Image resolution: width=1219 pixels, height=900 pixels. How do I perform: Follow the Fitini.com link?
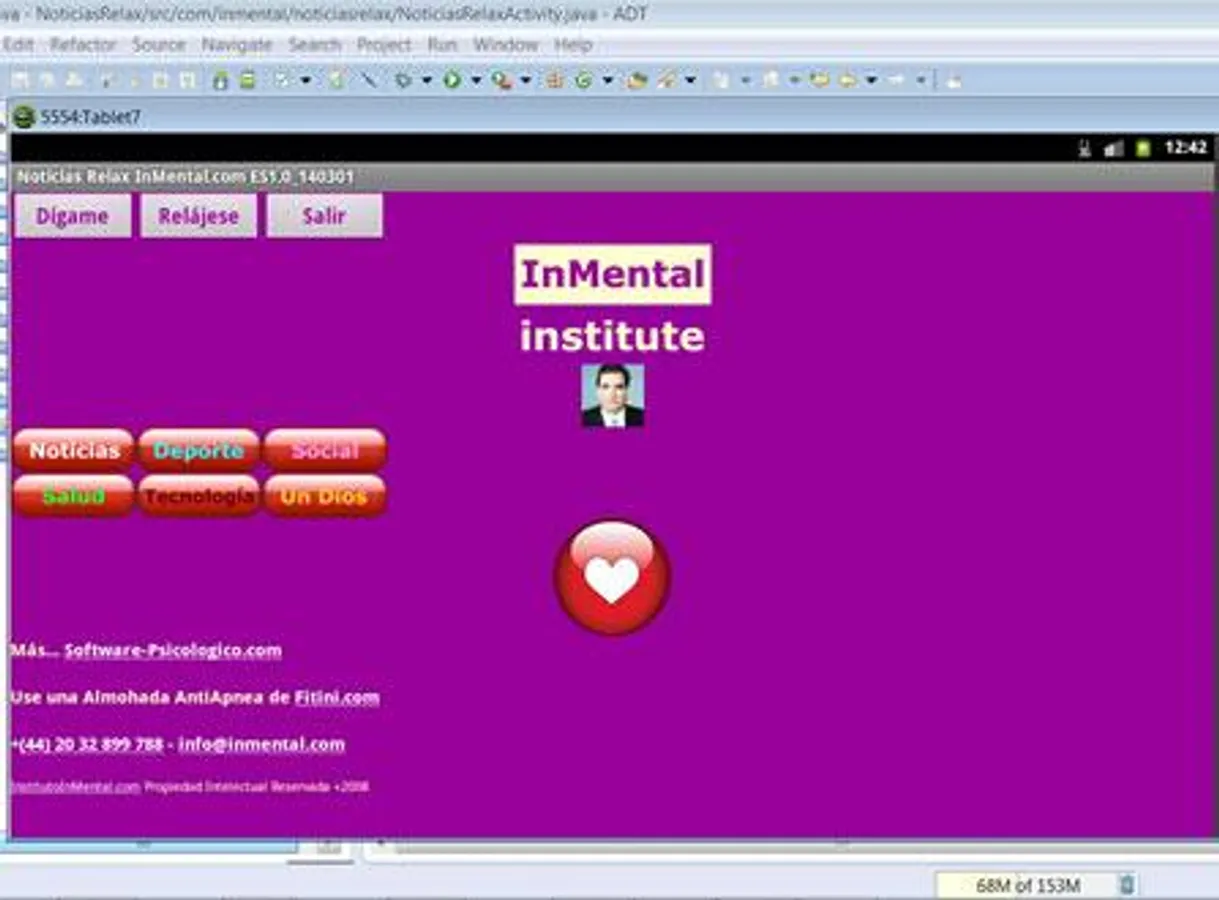337,697
